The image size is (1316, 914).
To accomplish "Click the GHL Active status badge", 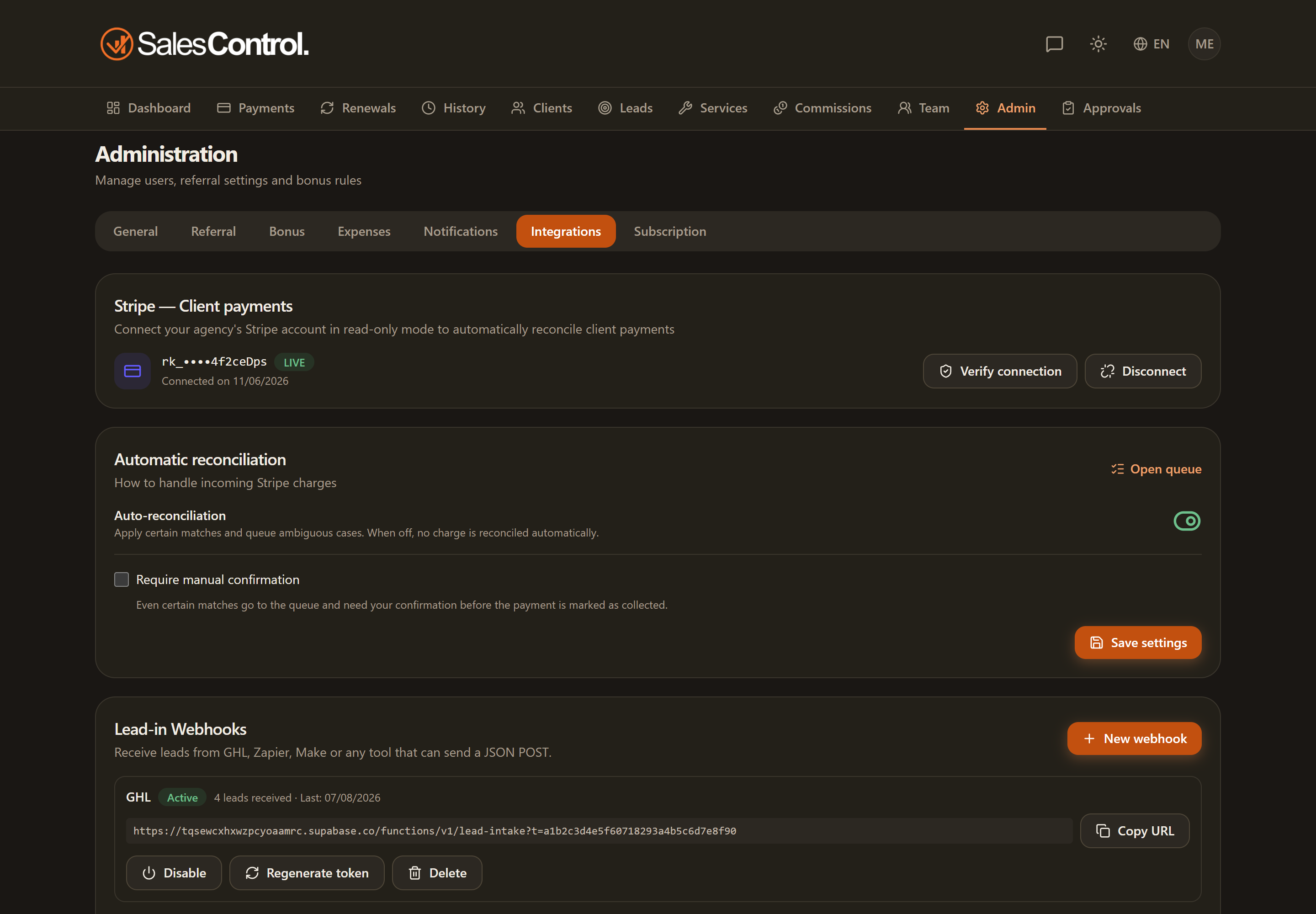I will click(x=182, y=798).
